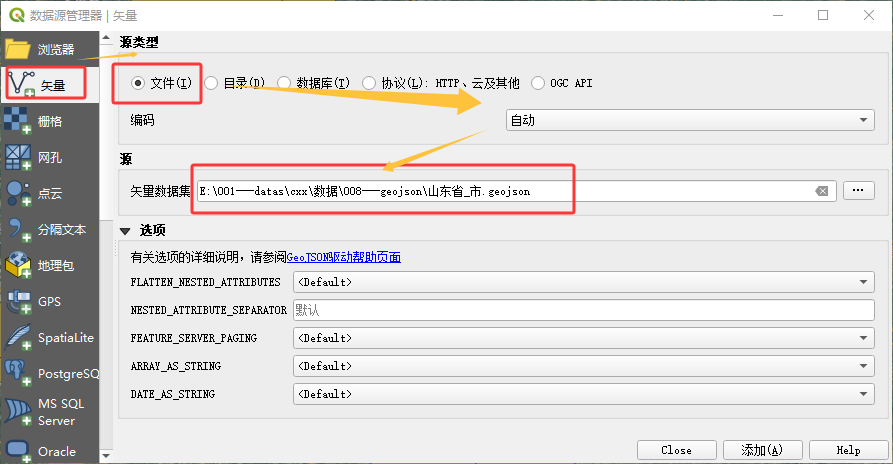
Task: Select the Oracle database icon
Action: pyautogui.click(x=18, y=451)
